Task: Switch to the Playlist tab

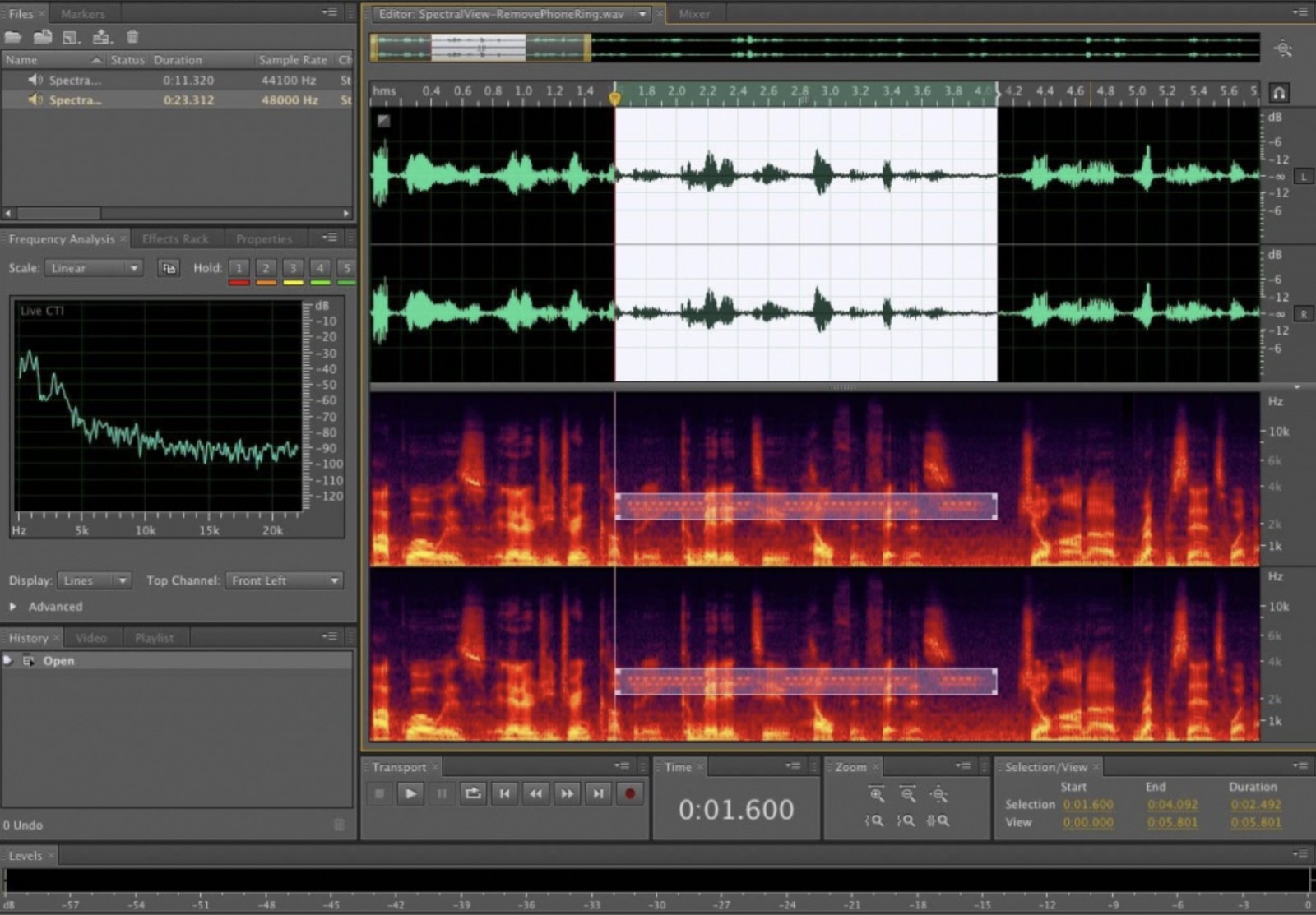Action: coord(155,638)
